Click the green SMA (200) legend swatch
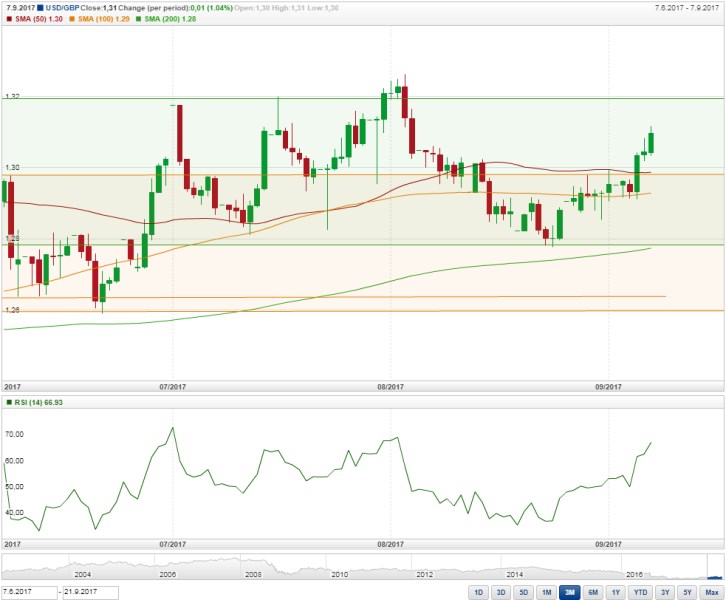The height and width of the screenshot is (600, 726). click(x=138, y=19)
